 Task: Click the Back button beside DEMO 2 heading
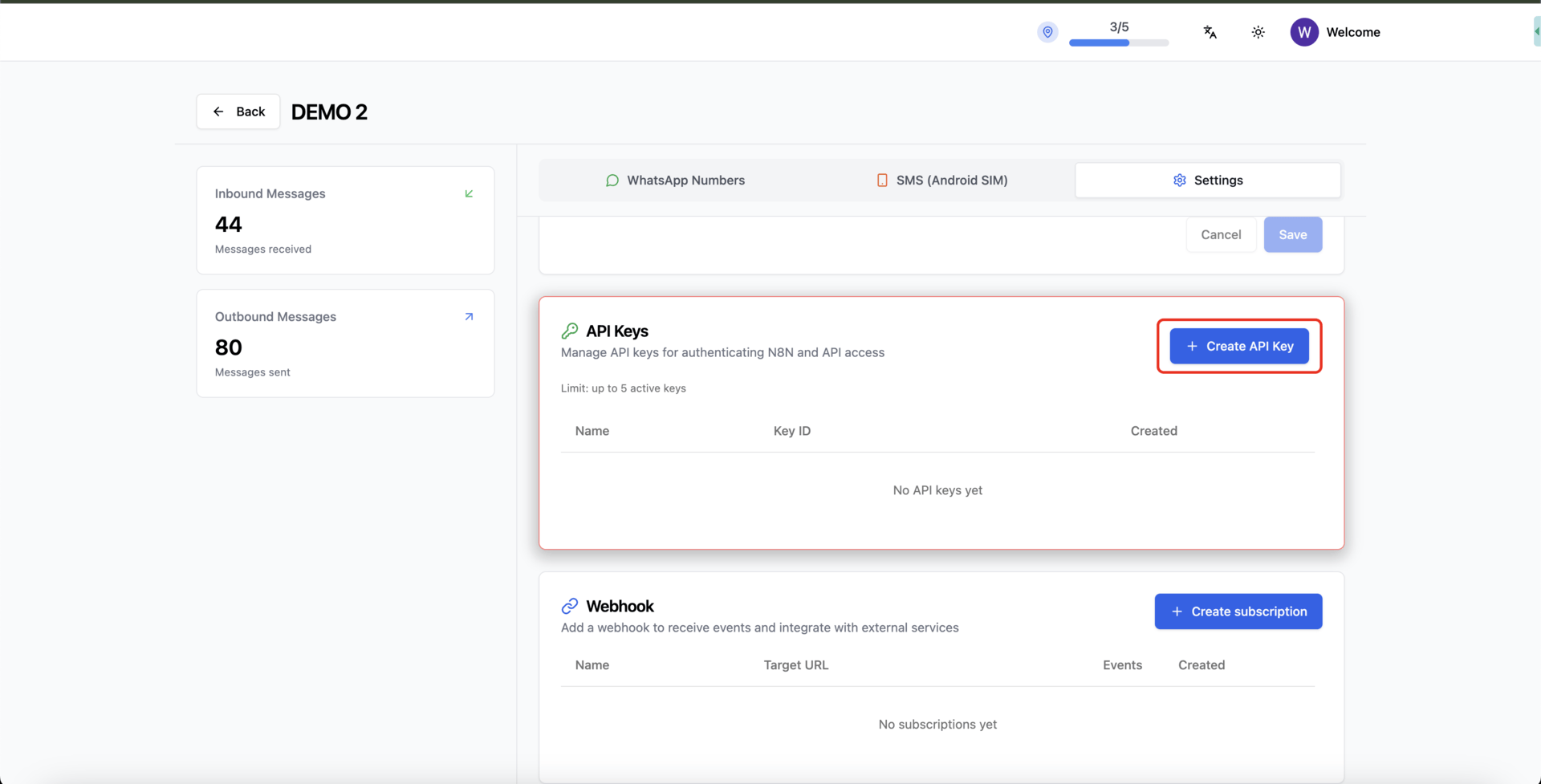pyautogui.click(x=238, y=112)
